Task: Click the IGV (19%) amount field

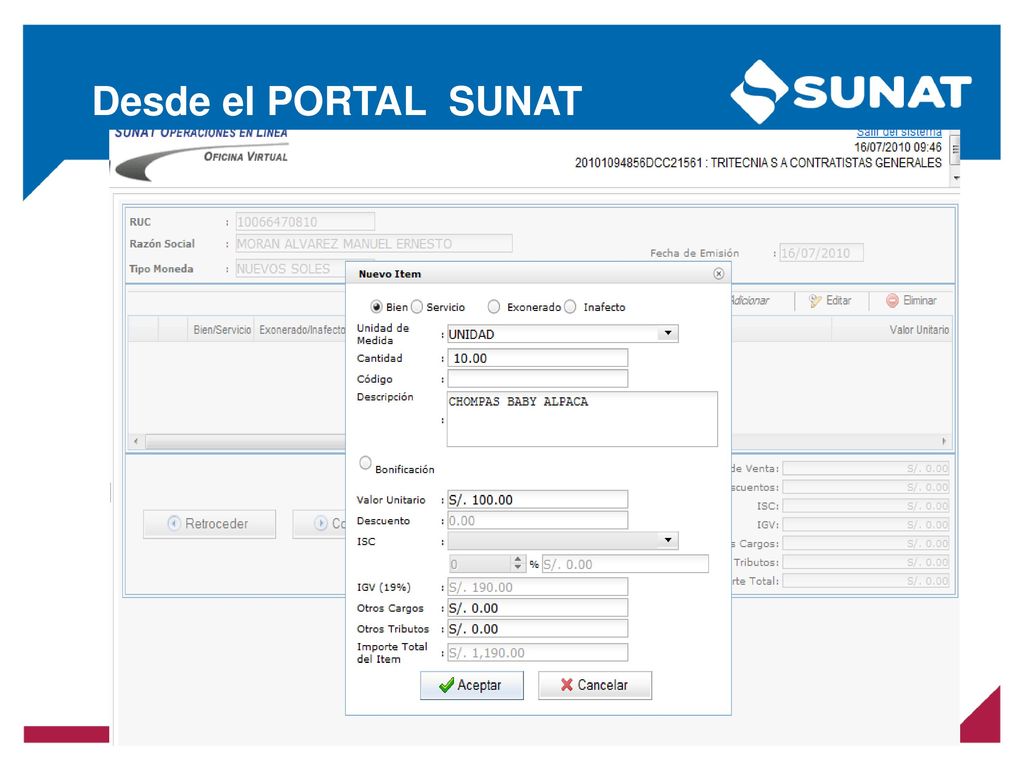Action: click(537, 587)
